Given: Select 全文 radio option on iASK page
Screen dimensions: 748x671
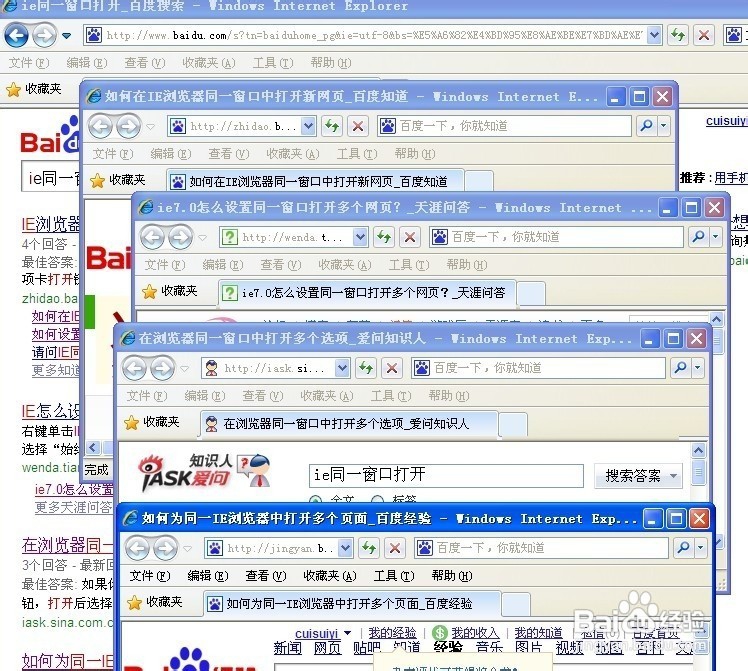Looking at the screenshot, I should 315,500.
